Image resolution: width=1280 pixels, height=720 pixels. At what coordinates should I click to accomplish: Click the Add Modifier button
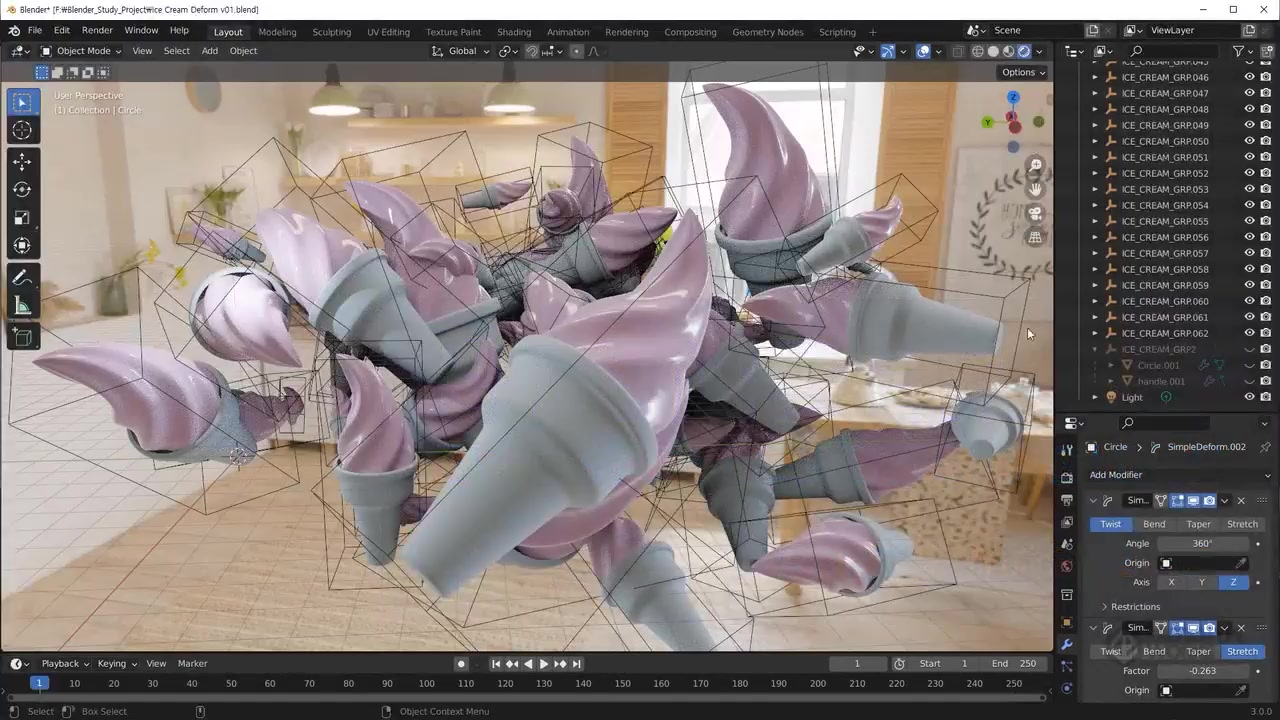click(x=1116, y=475)
